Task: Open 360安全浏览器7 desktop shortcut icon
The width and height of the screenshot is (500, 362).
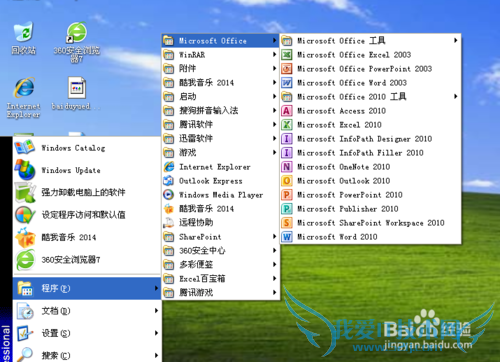Action: click(77, 33)
